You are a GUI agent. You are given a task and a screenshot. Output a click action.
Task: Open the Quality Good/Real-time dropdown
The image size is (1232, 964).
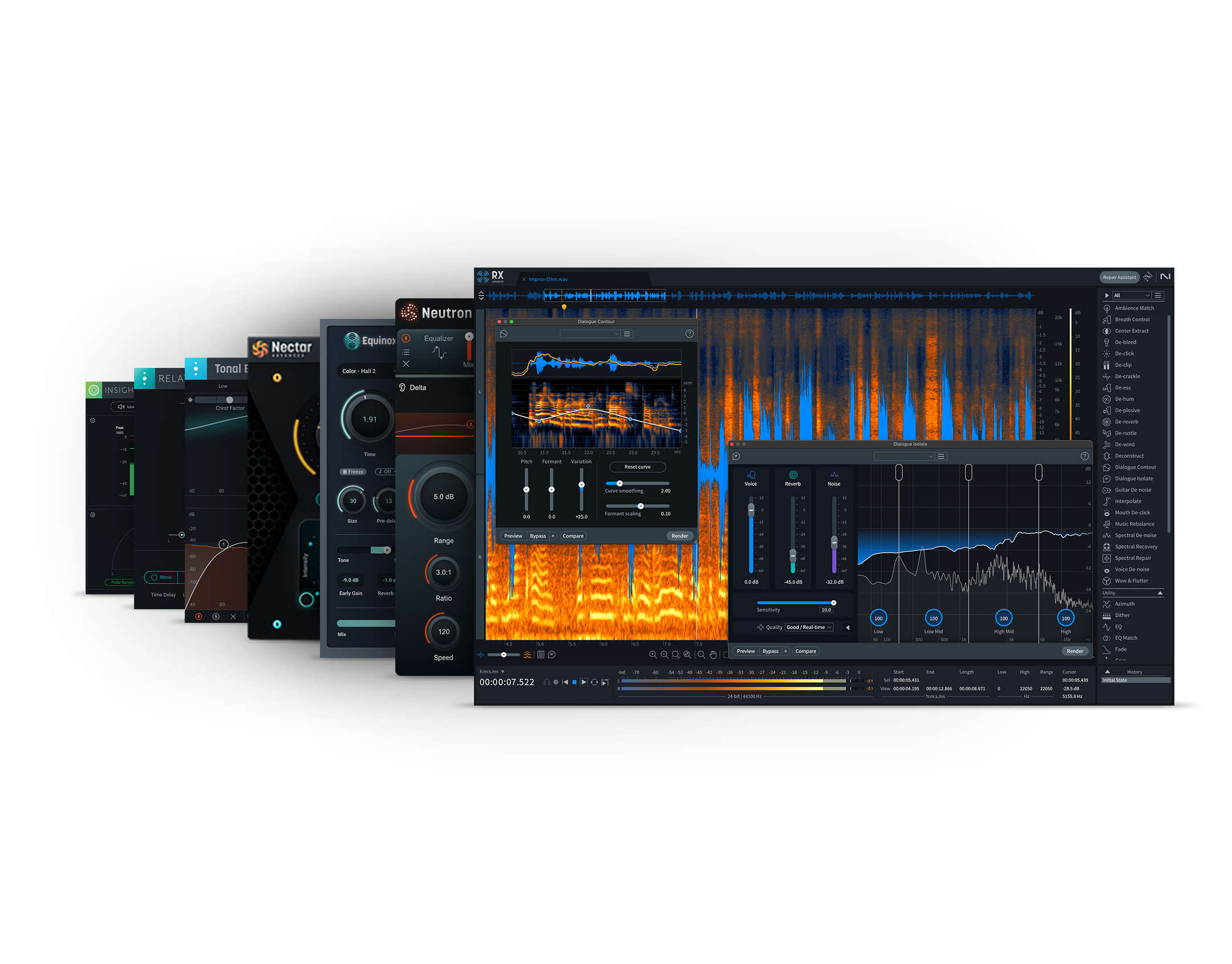point(809,627)
